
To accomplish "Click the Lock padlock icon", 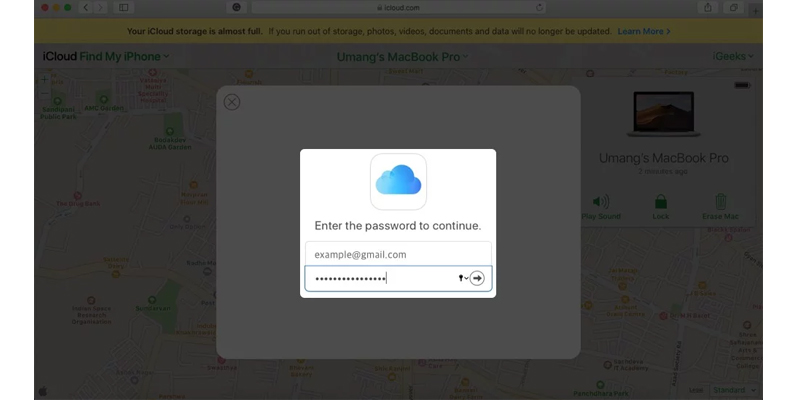I will pos(661,202).
